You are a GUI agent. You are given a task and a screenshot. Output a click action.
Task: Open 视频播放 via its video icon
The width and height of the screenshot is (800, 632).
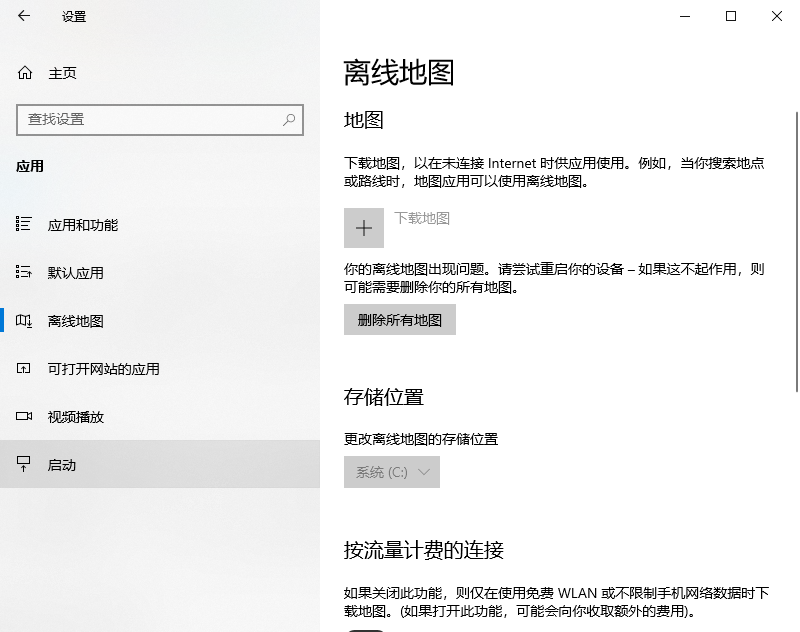24,417
